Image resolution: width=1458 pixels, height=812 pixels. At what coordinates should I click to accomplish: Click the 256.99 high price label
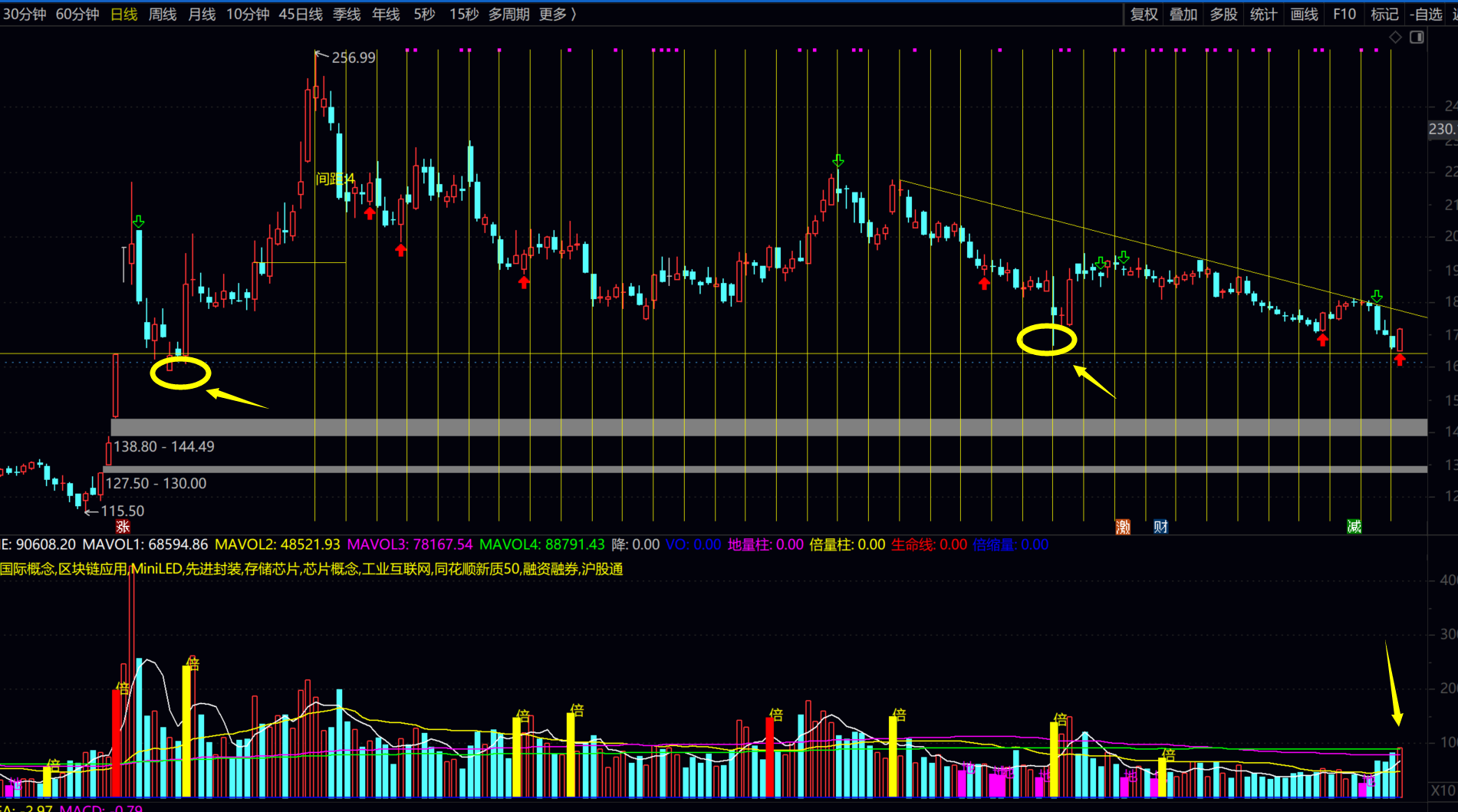point(353,58)
